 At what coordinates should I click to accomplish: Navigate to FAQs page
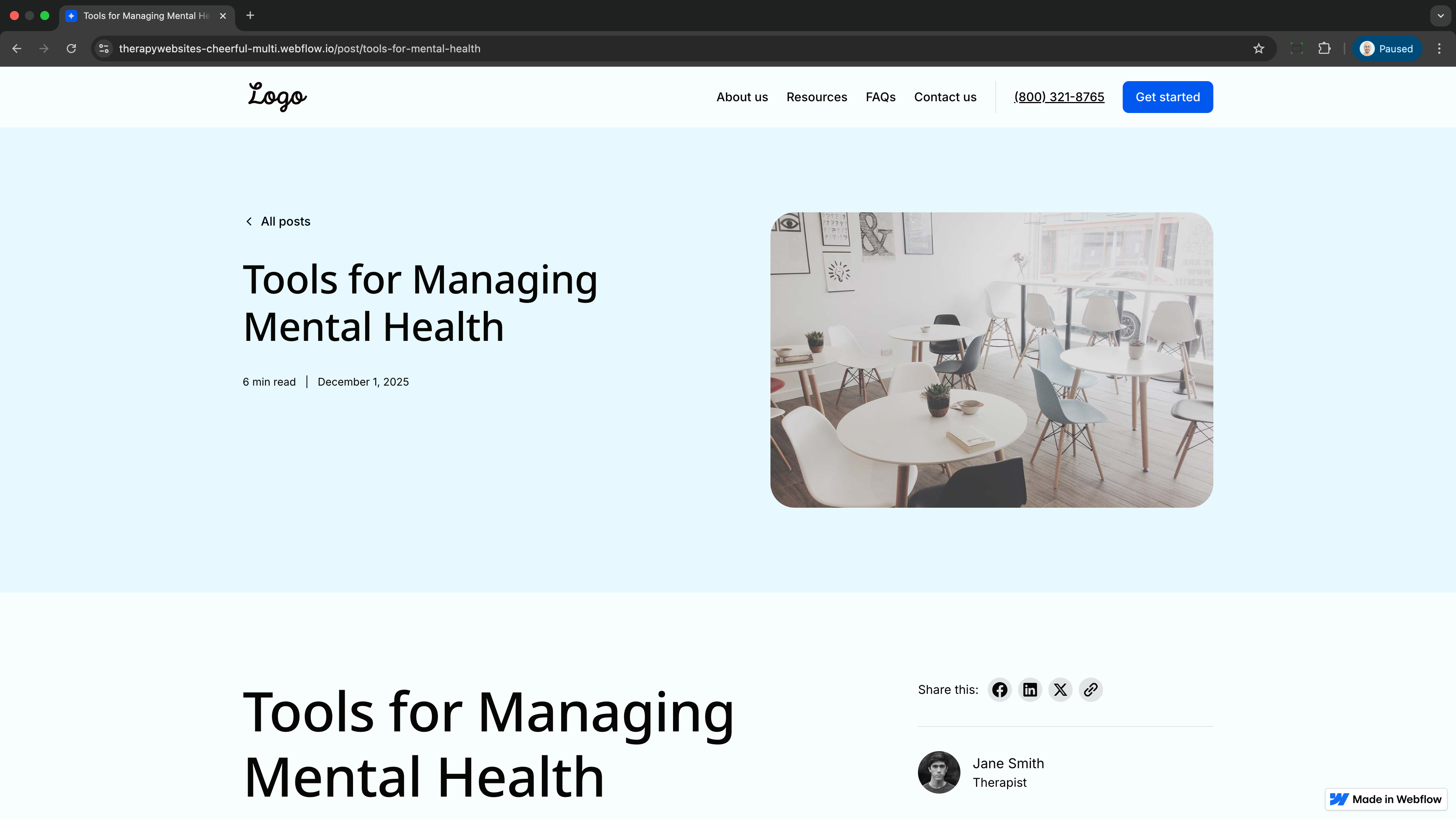pos(880,97)
